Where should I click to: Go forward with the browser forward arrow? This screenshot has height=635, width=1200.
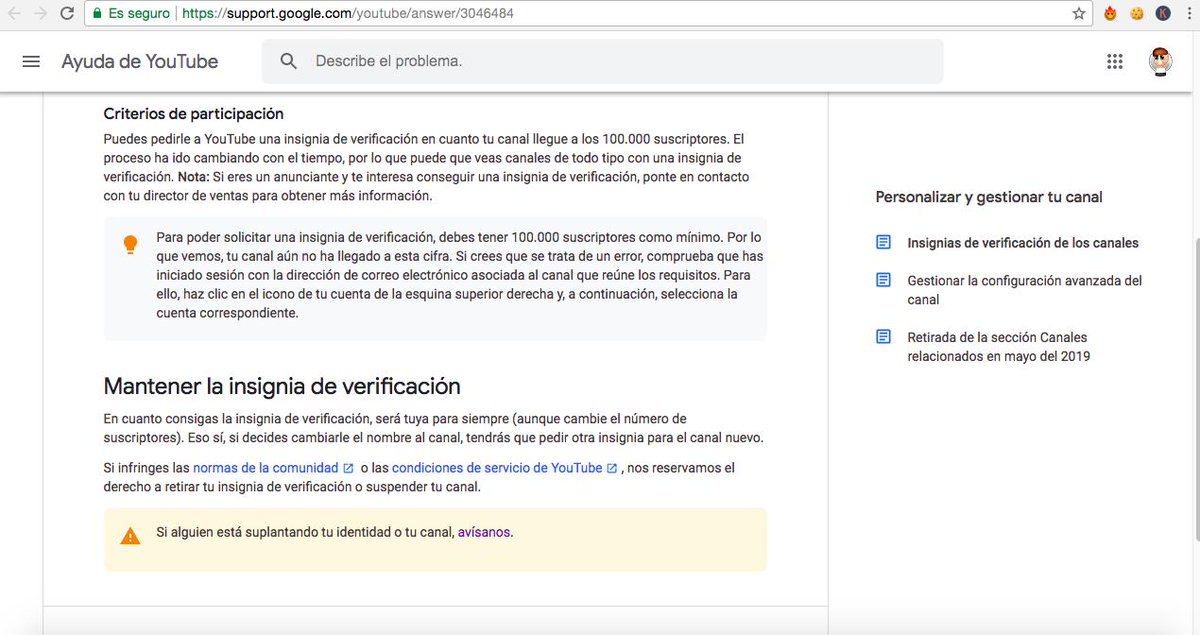tap(41, 14)
